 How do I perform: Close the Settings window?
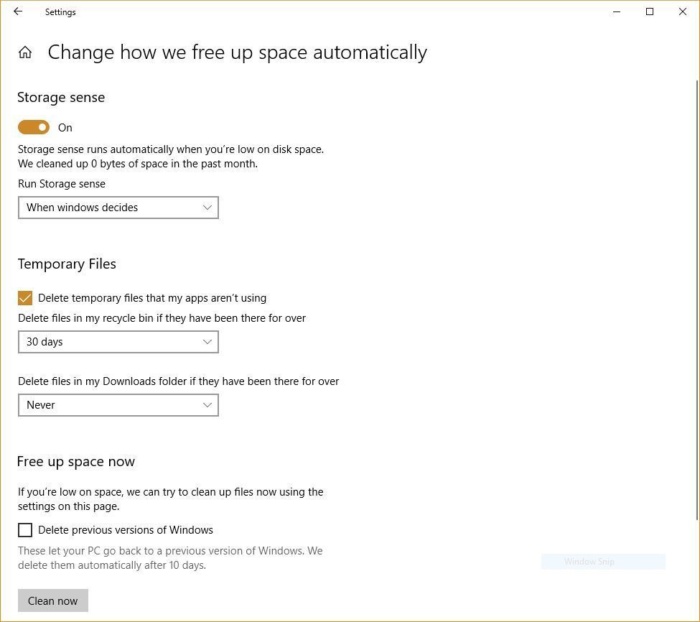[683, 12]
